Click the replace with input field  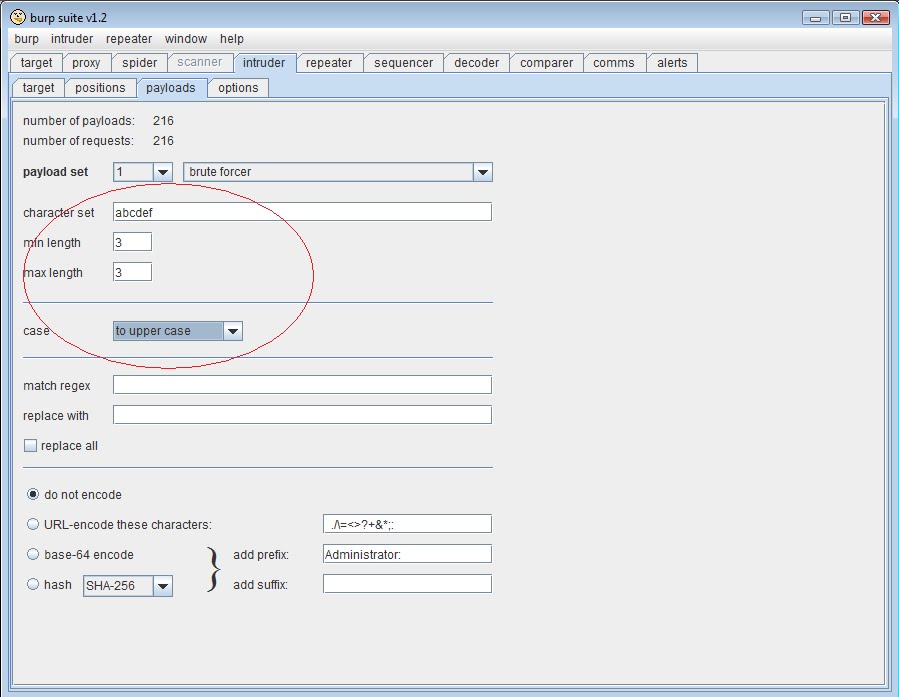[x=302, y=415]
